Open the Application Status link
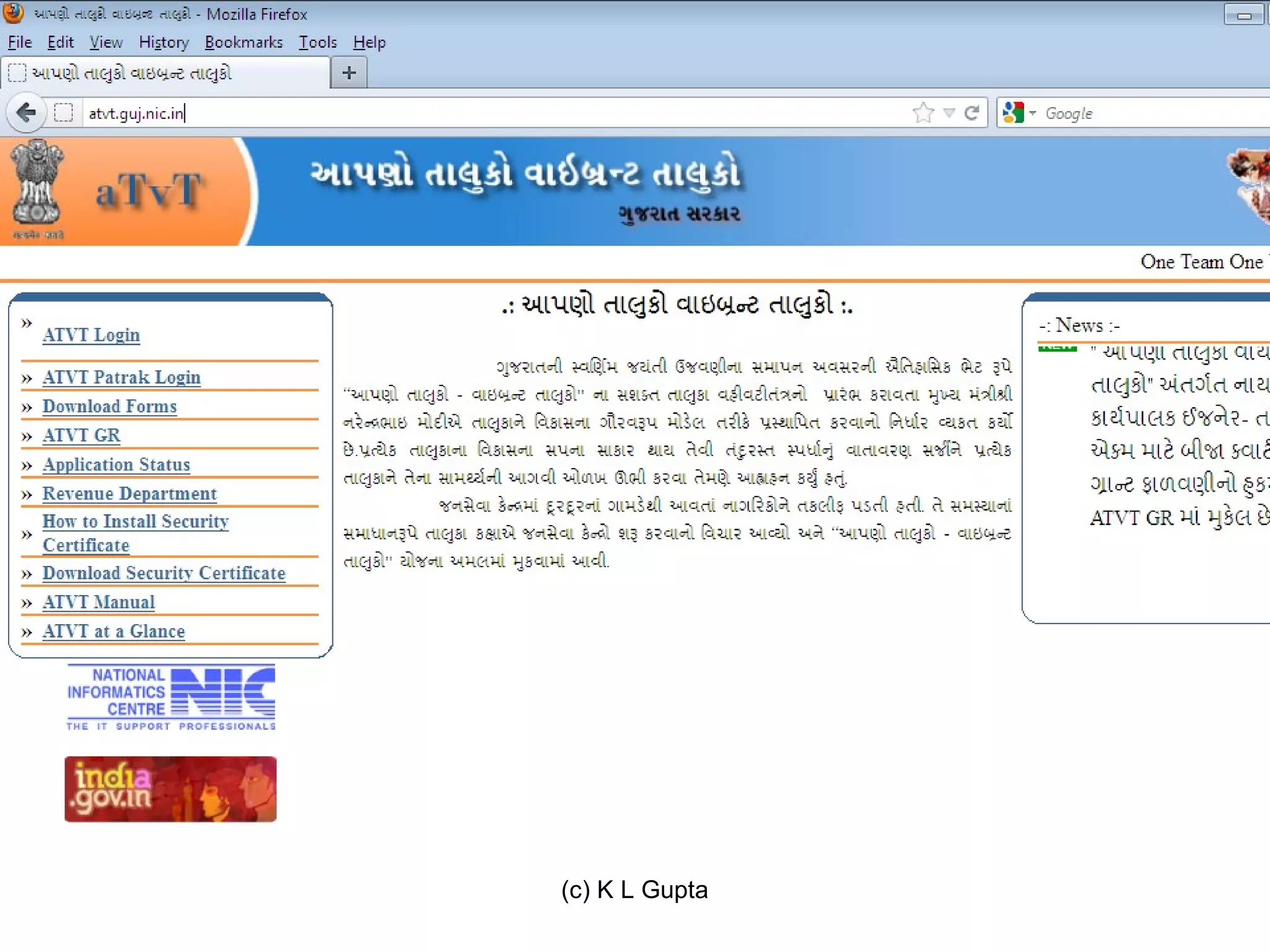Image resolution: width=1270 pixels, height=952 pixels. (116, 465)
